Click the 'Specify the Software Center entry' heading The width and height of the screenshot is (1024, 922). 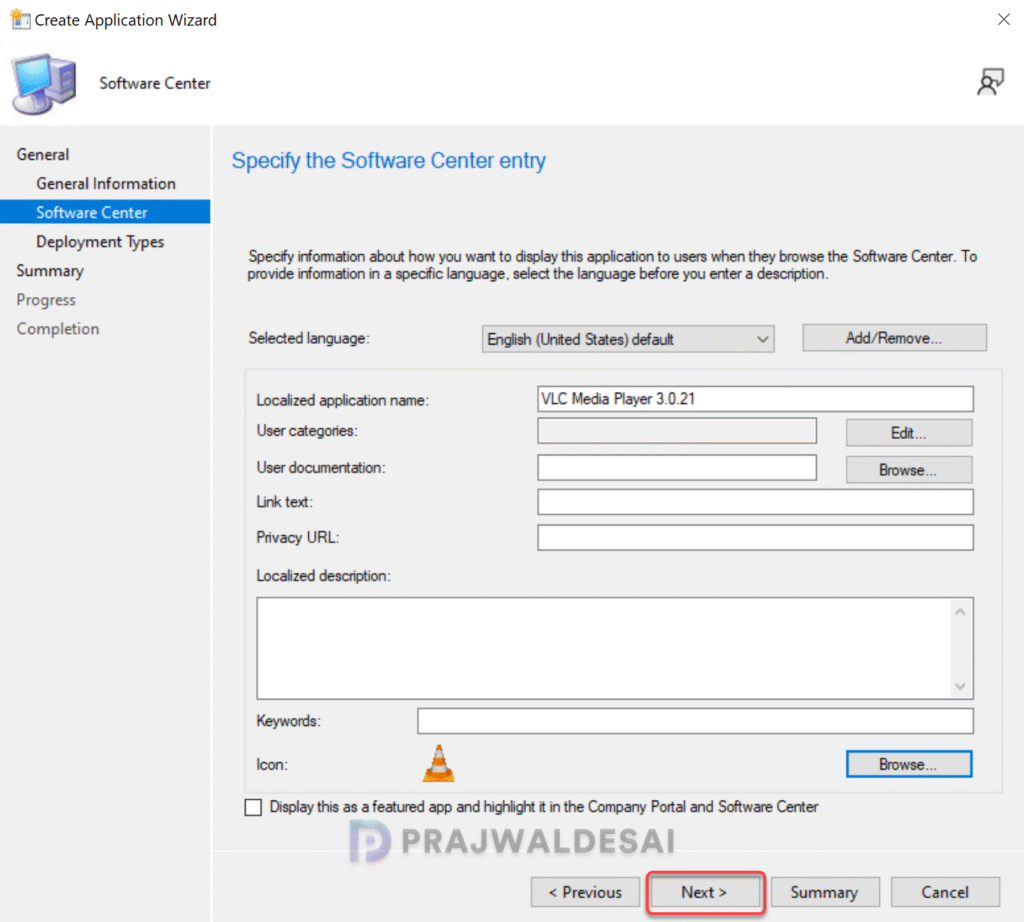(x=389, y=161)
